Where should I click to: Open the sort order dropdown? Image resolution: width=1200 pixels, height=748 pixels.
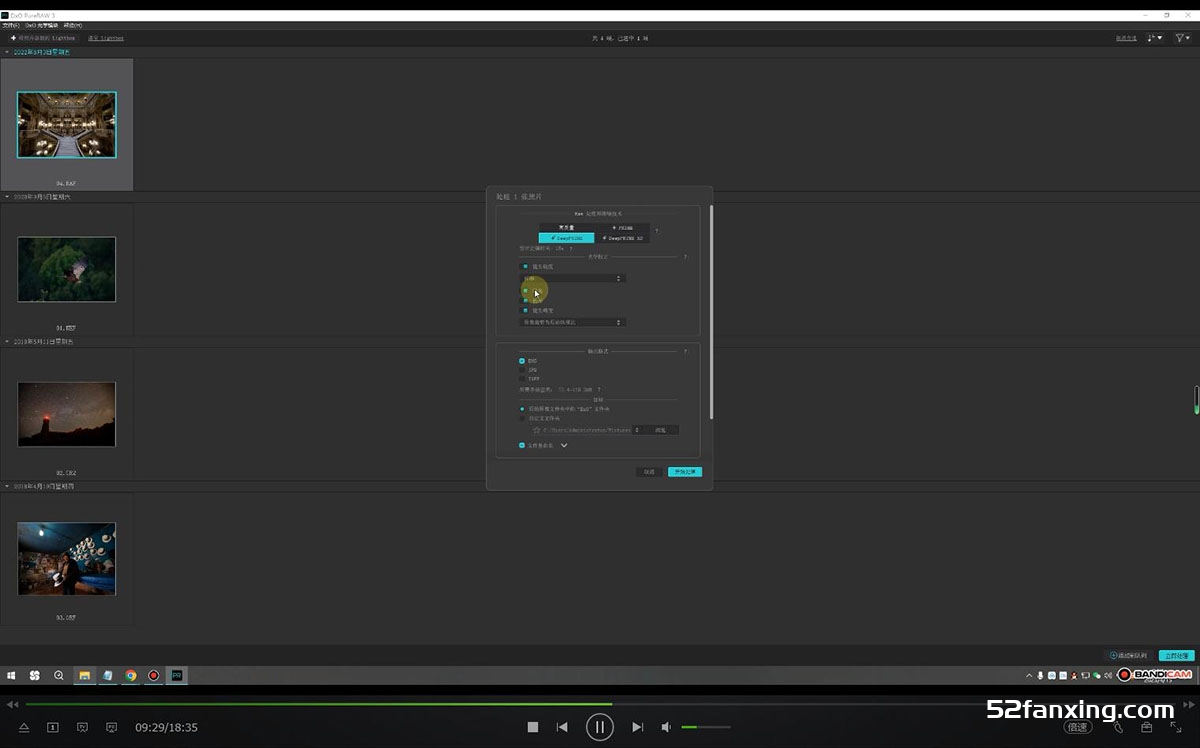pyautogui.click(x=1155, y=38)
